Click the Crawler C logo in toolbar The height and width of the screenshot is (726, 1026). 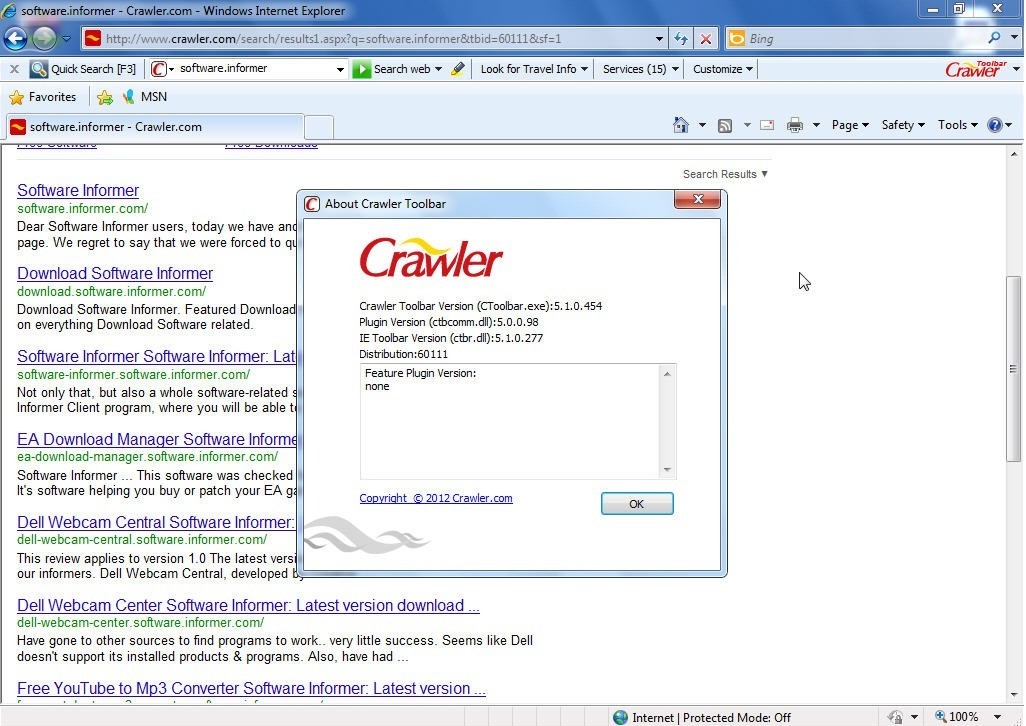coord(158,69)
